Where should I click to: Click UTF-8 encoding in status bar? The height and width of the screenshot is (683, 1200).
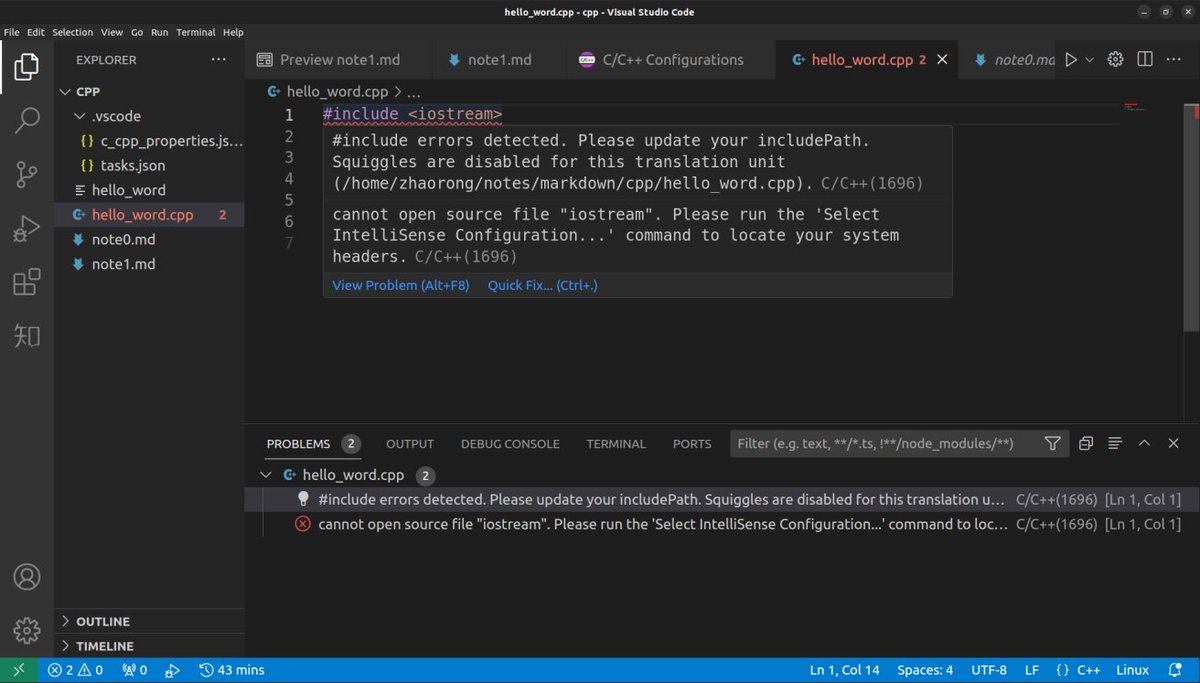click(989, 670)
